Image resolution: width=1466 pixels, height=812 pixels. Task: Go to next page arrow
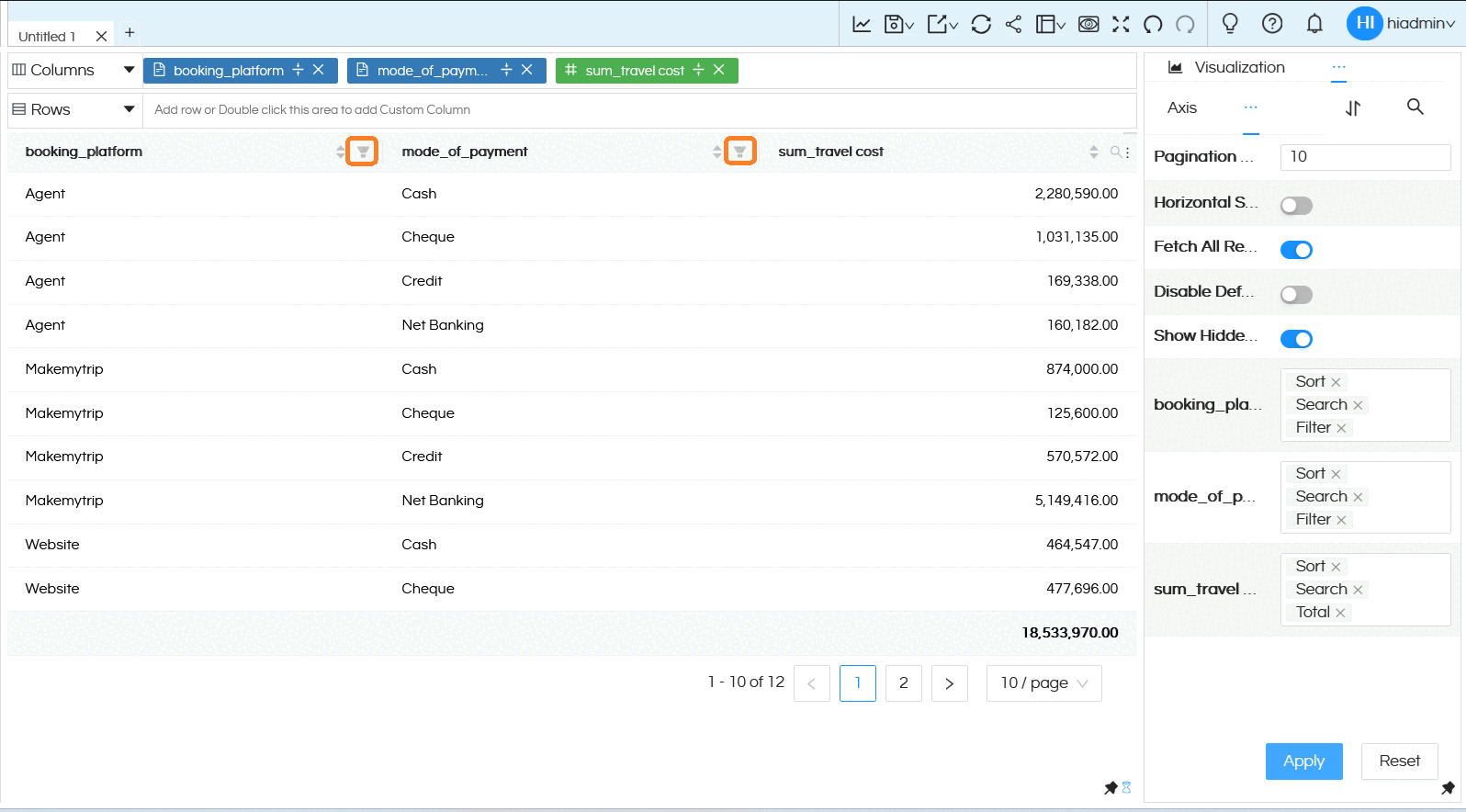950,683
